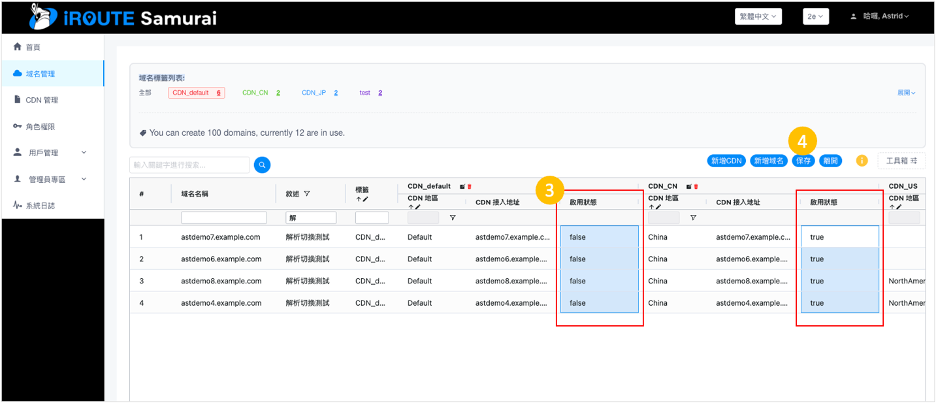Click the filter funnel under CDN_CN 地區 column
The image size is (936, 404).
[x=692, y=217]
